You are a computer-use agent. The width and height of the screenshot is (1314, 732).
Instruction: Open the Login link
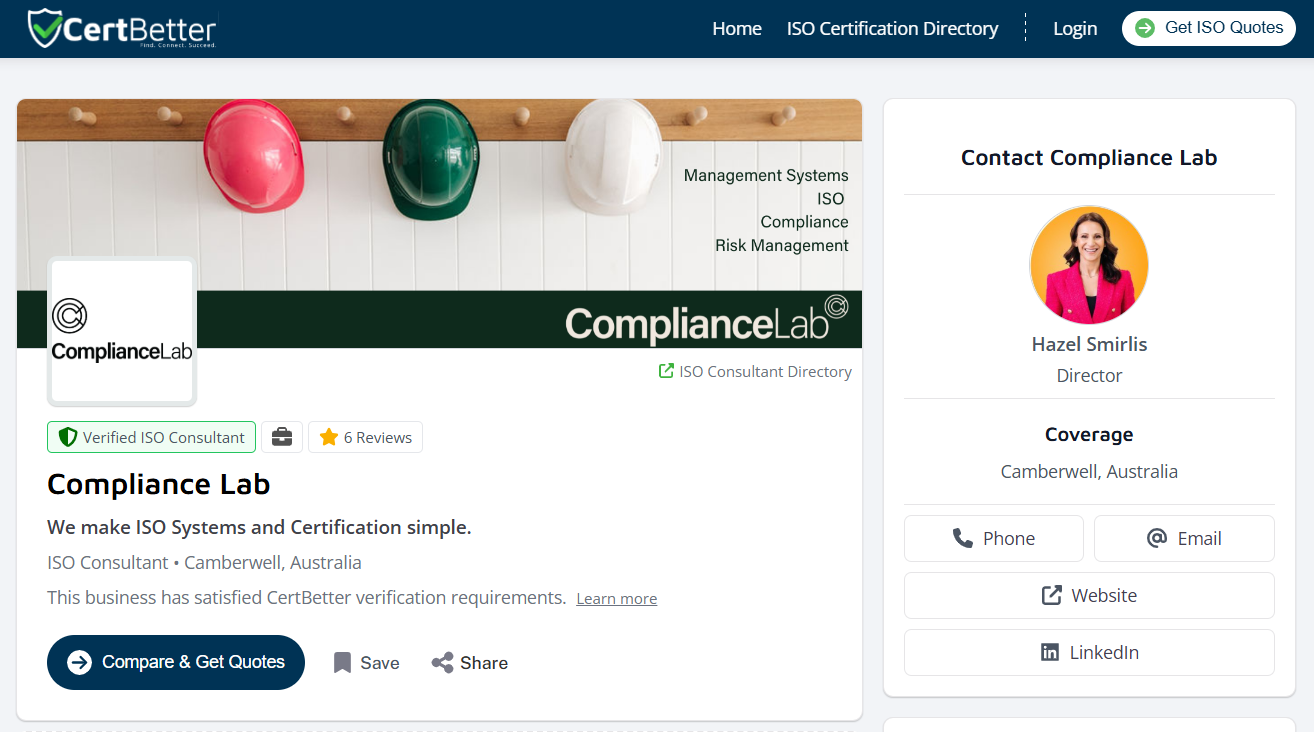tap(1075, 29)
